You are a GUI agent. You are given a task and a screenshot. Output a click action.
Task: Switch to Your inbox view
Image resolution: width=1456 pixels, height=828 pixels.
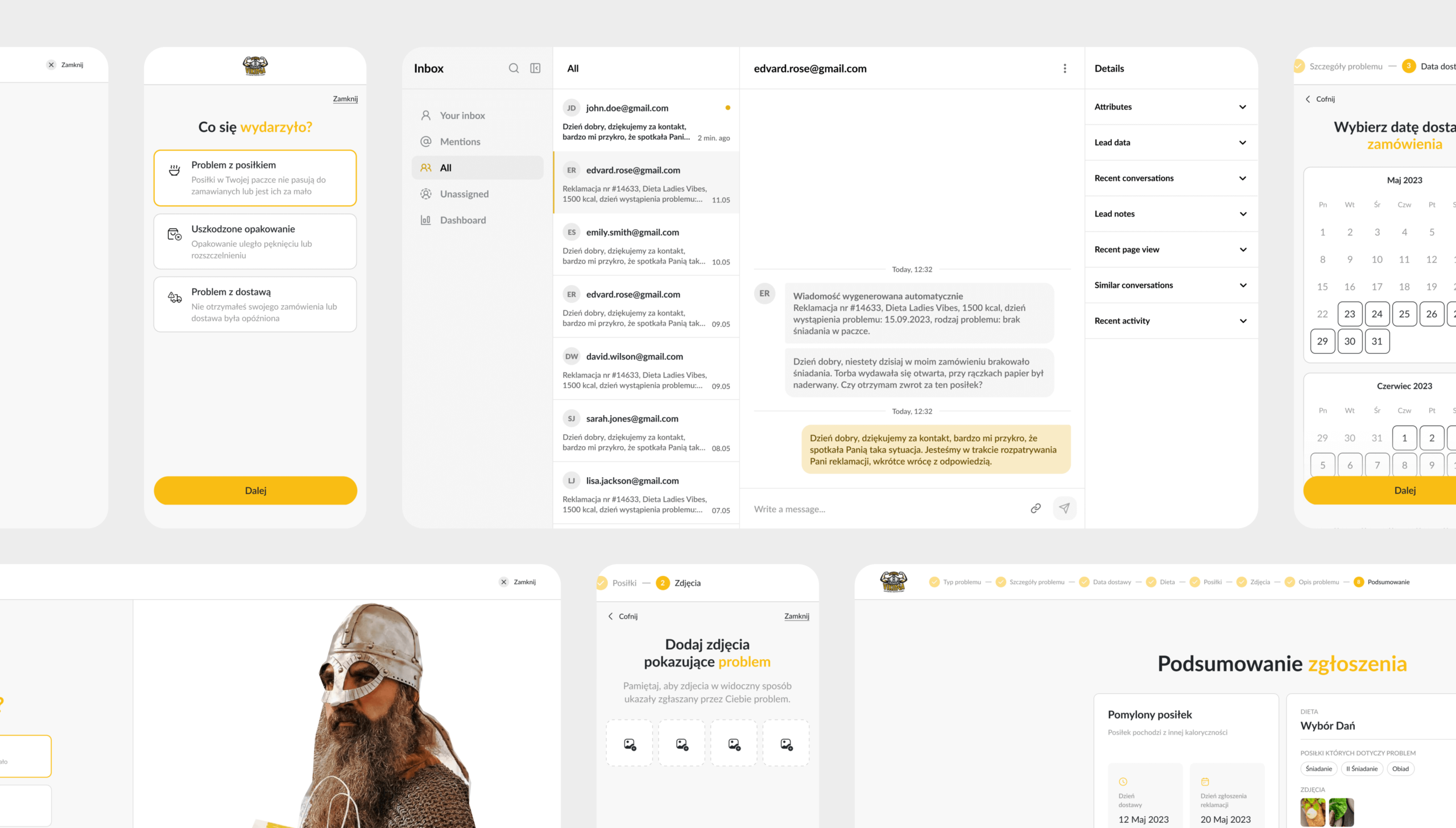pos(462,115)
